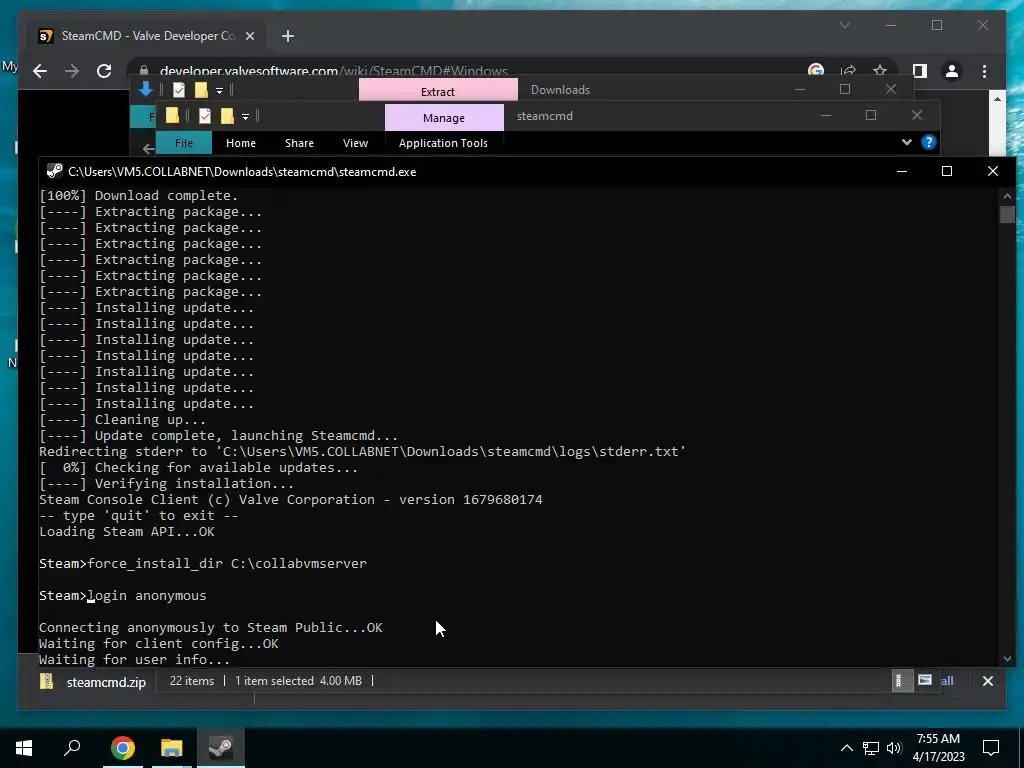
Task: Show hidden system tray icons
Action: (x=846, y=748)
